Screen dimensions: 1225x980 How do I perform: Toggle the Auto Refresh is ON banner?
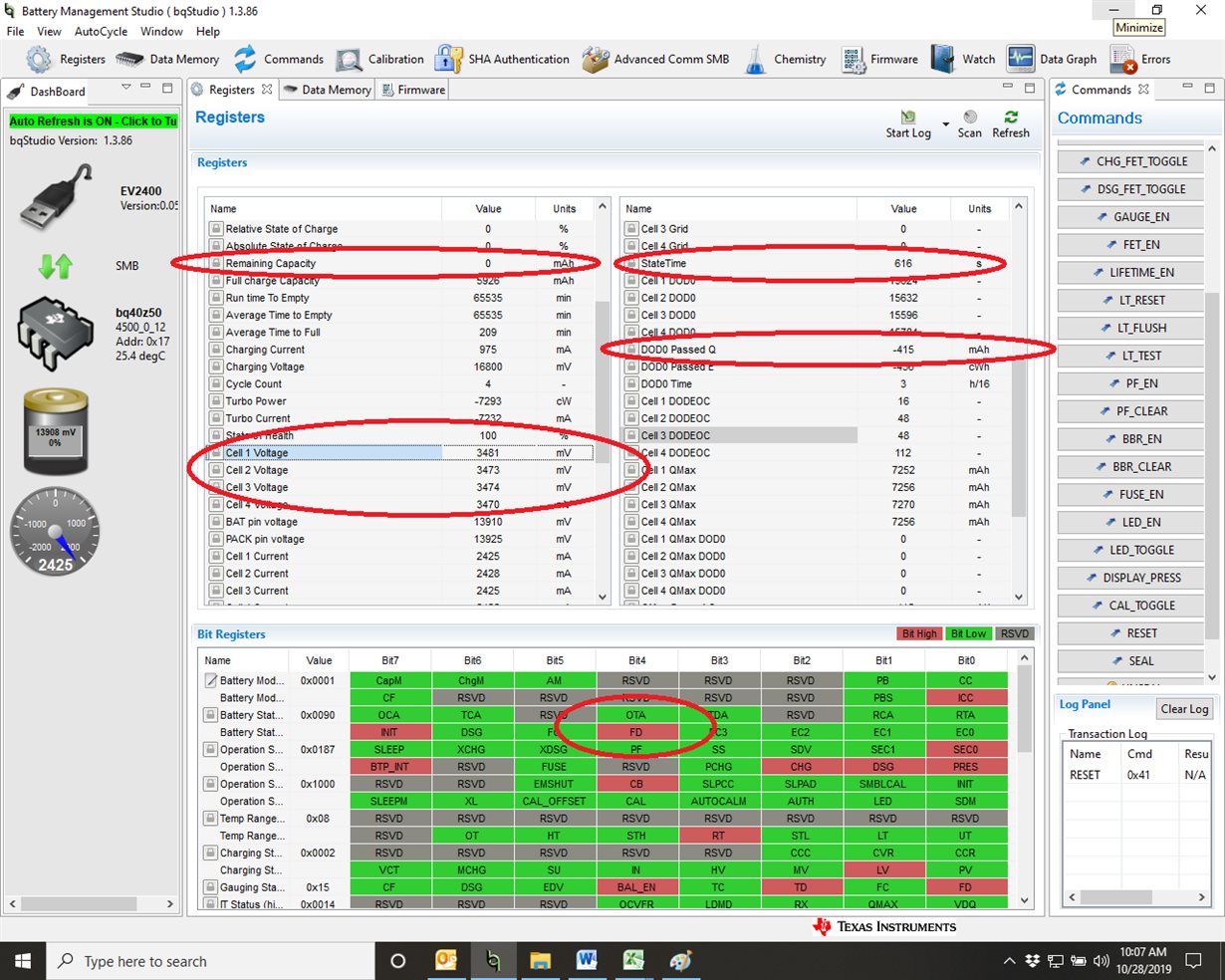point(94,122)
